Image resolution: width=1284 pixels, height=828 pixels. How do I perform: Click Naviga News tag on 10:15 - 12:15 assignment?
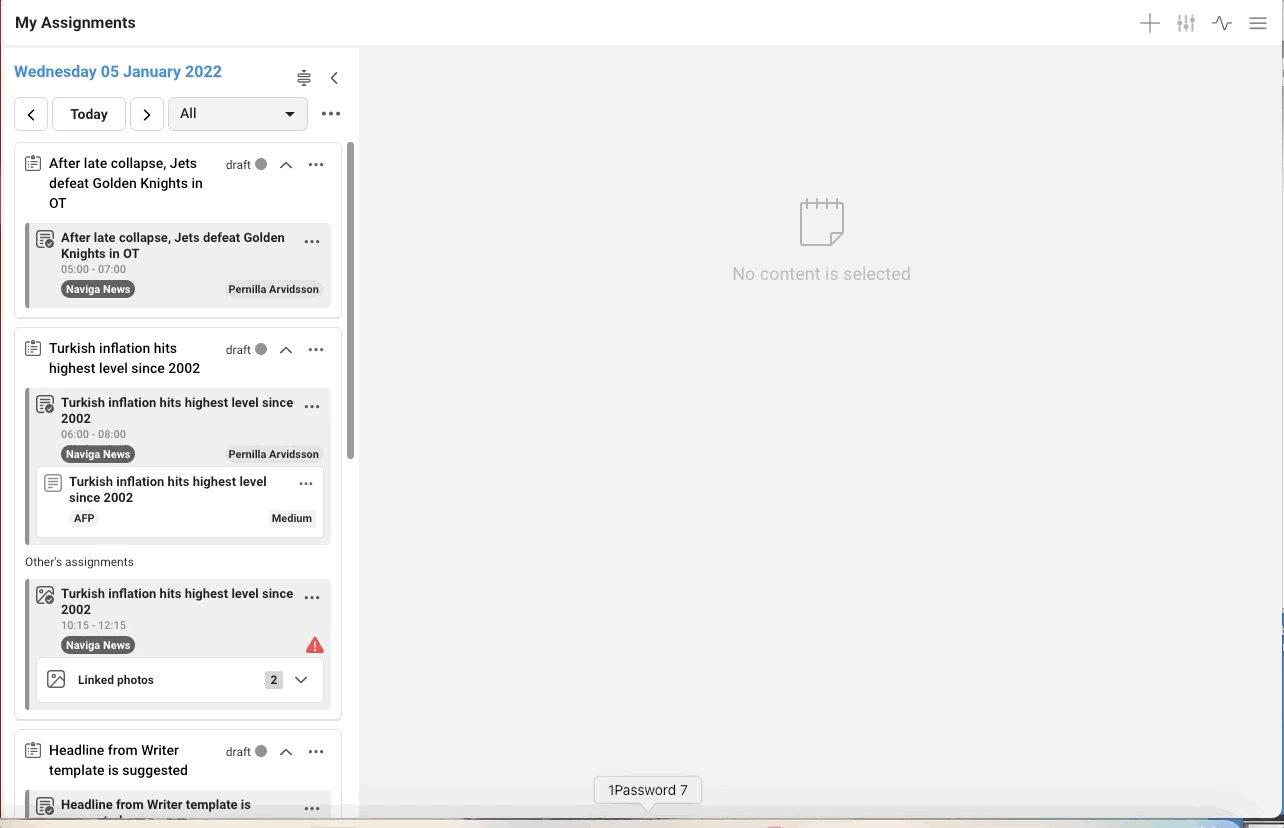click(98, 645)
